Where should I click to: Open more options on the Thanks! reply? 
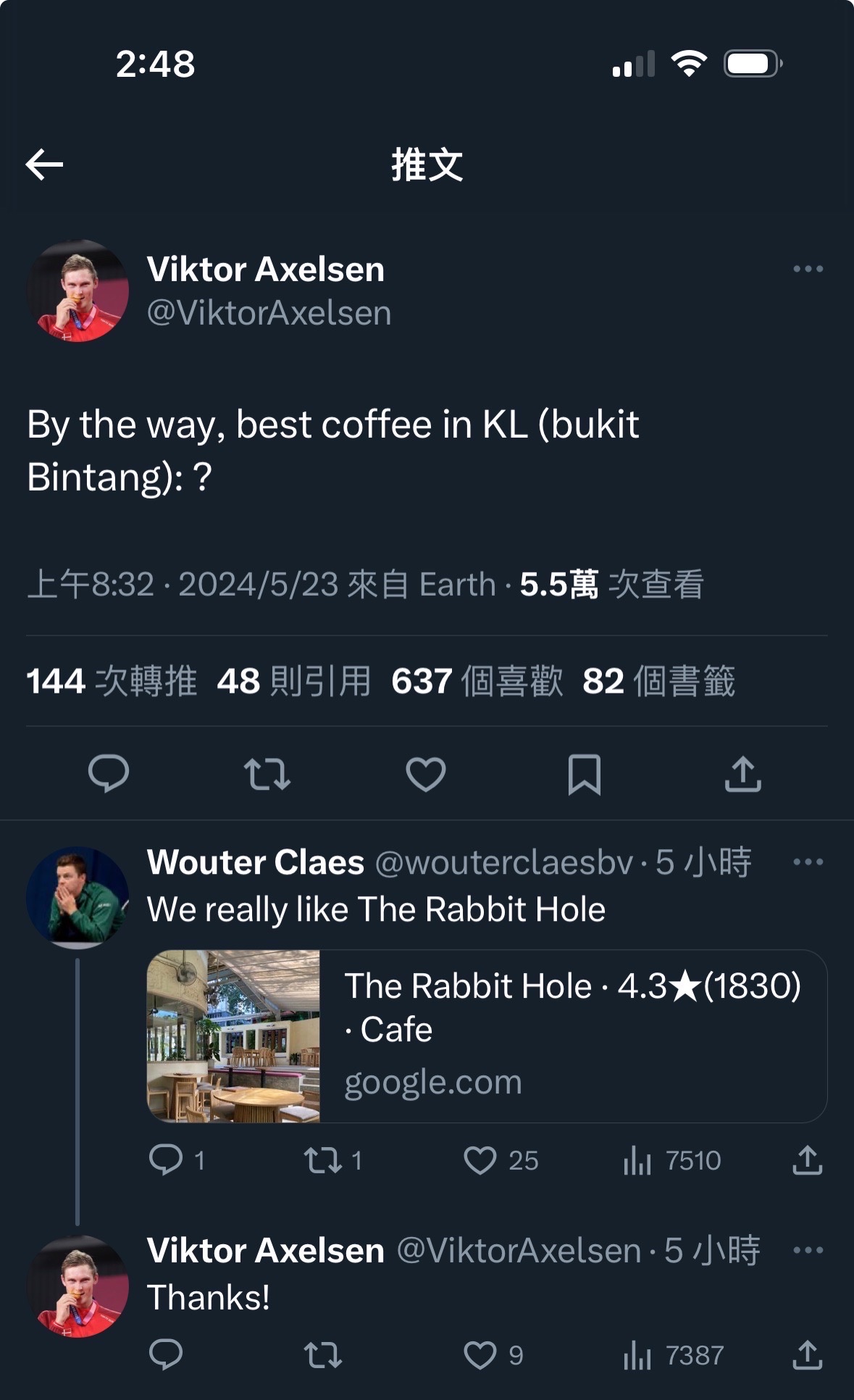808,1250
